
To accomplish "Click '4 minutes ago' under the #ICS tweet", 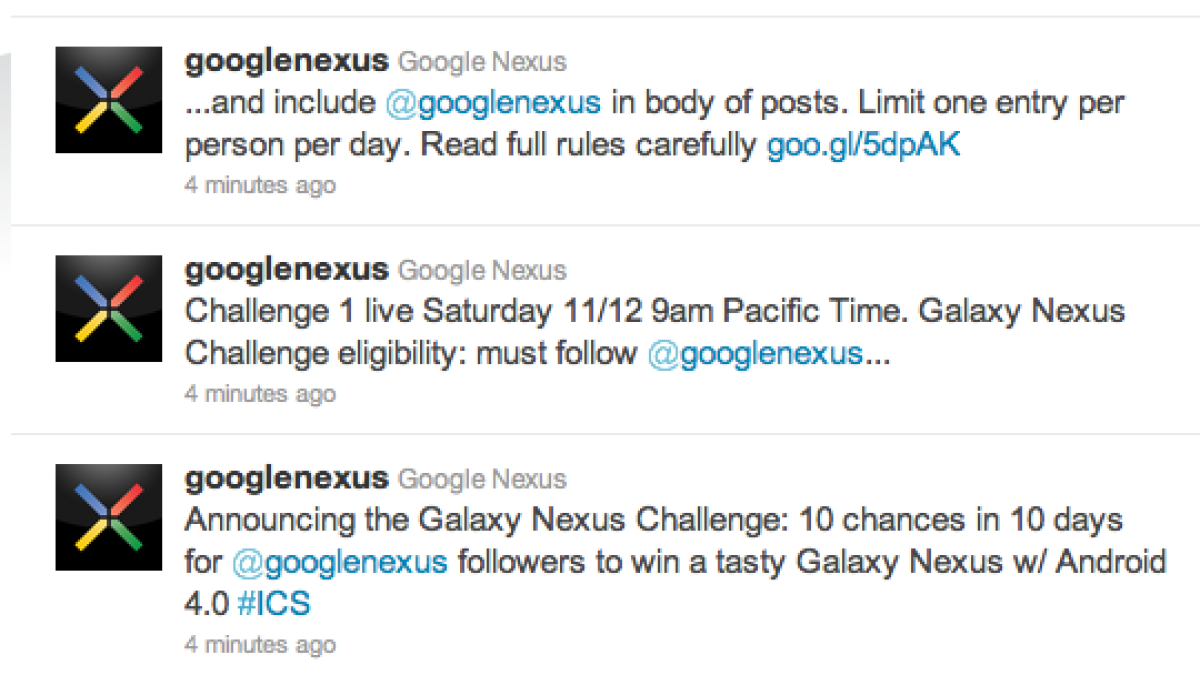I will pos(260,644).
